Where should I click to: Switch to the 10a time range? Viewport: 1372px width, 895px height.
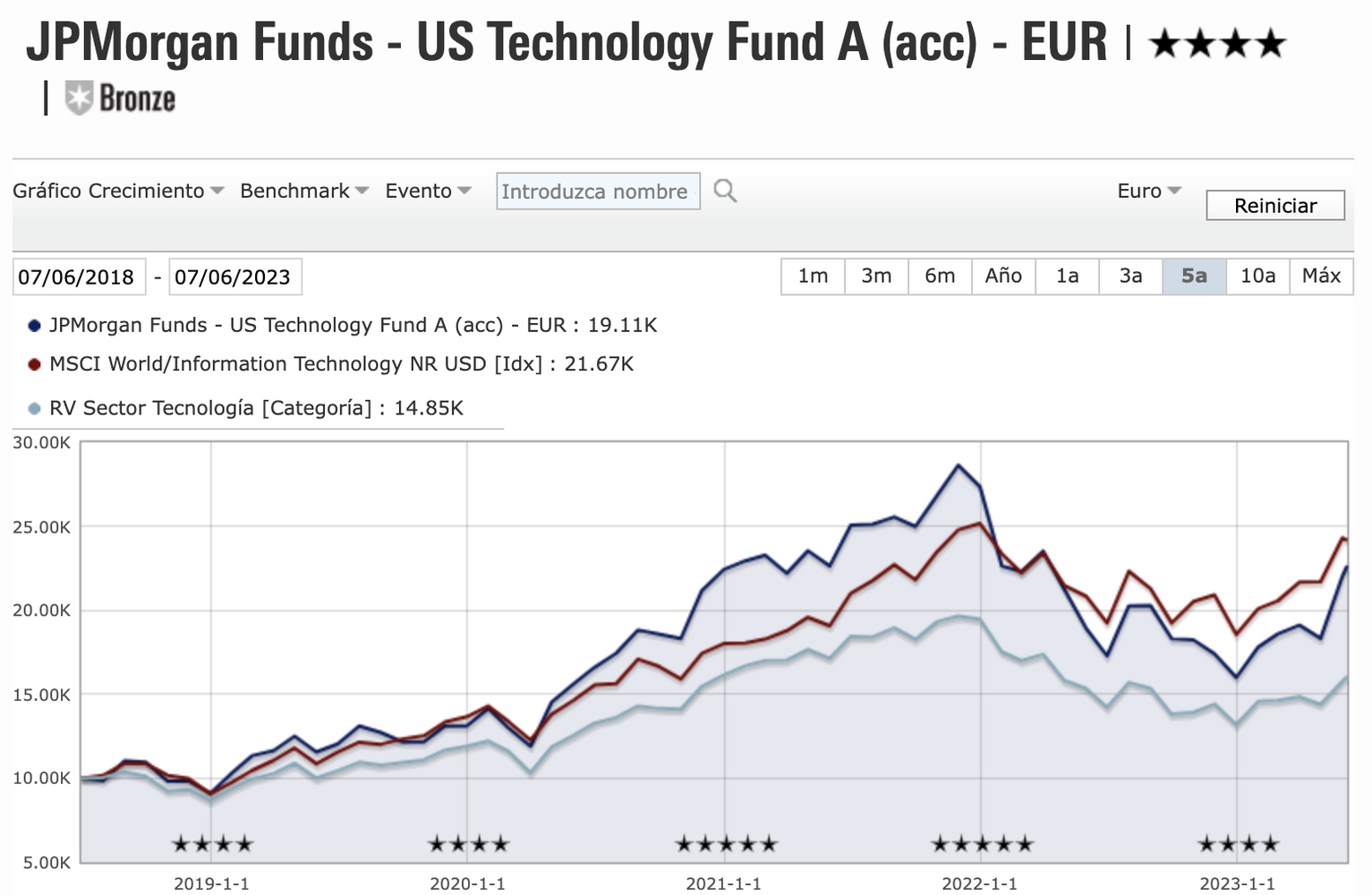click(1257, 276)
